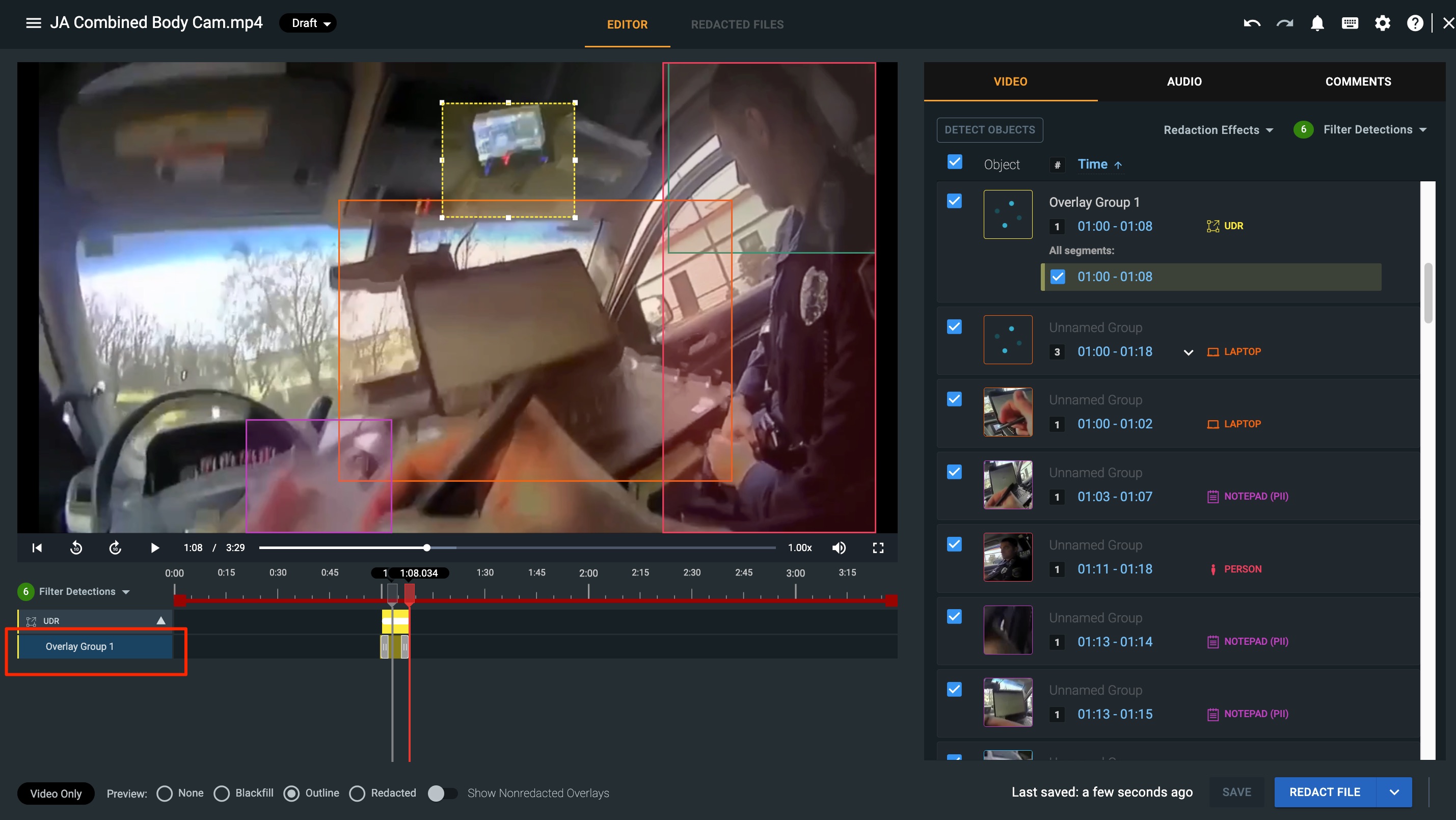Viewport: 1456px width, 820px height.
Task: Rewind 10 seconds in the video
Action: [76, 548]
